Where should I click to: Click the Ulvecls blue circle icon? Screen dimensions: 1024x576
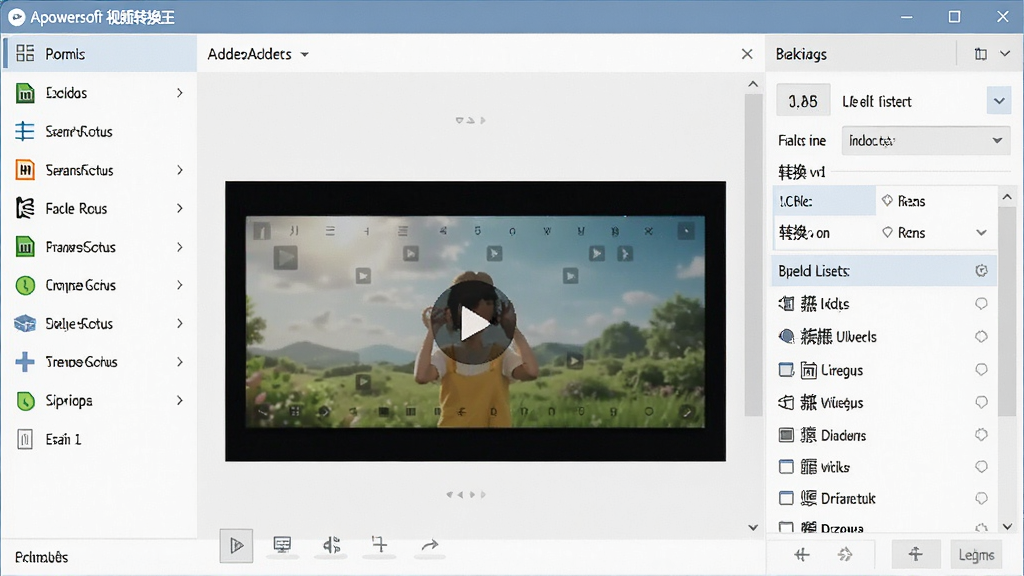[787, 336]
